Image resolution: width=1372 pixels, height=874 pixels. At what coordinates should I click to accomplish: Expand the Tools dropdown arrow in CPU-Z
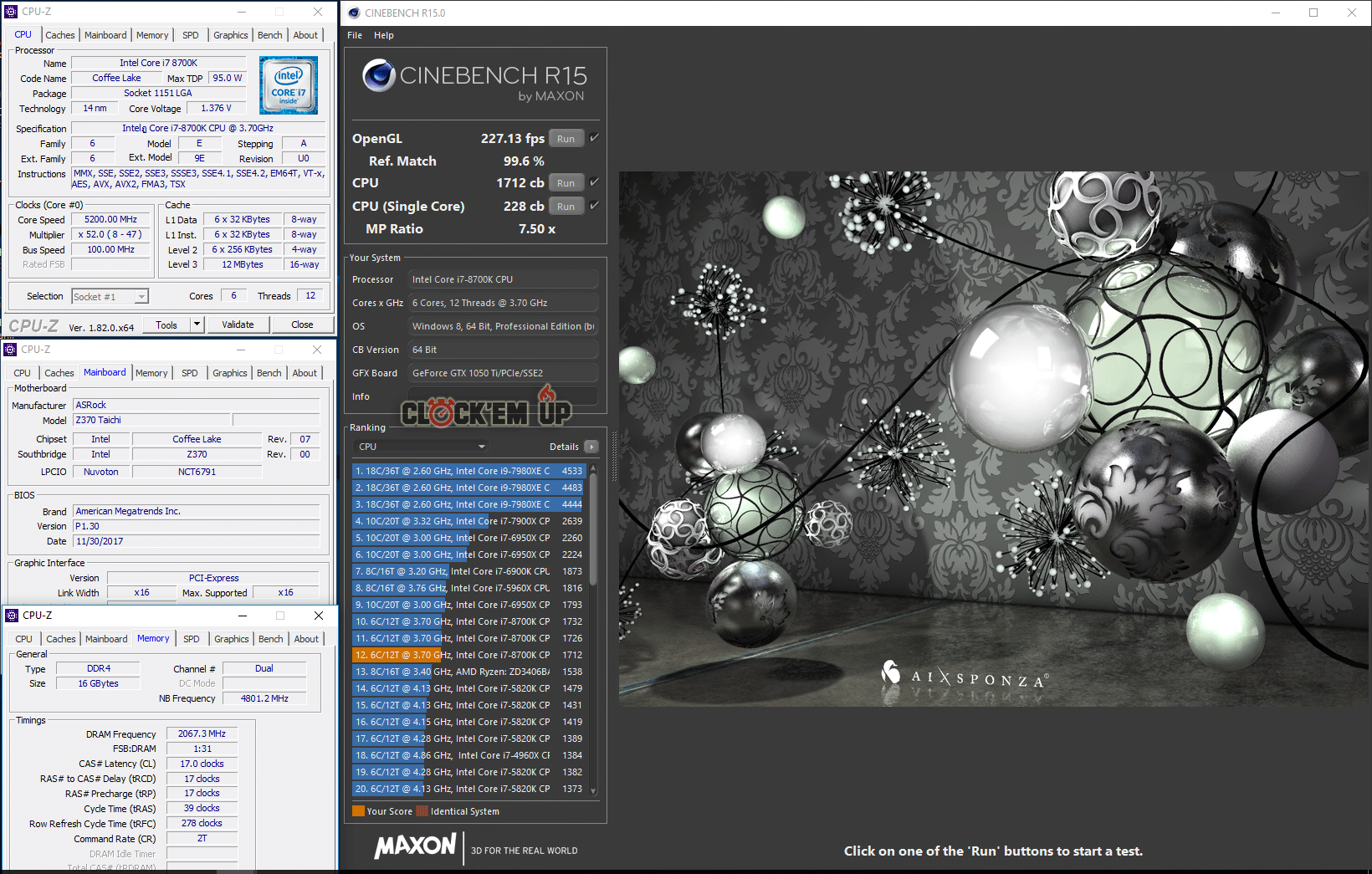point(197,325)
